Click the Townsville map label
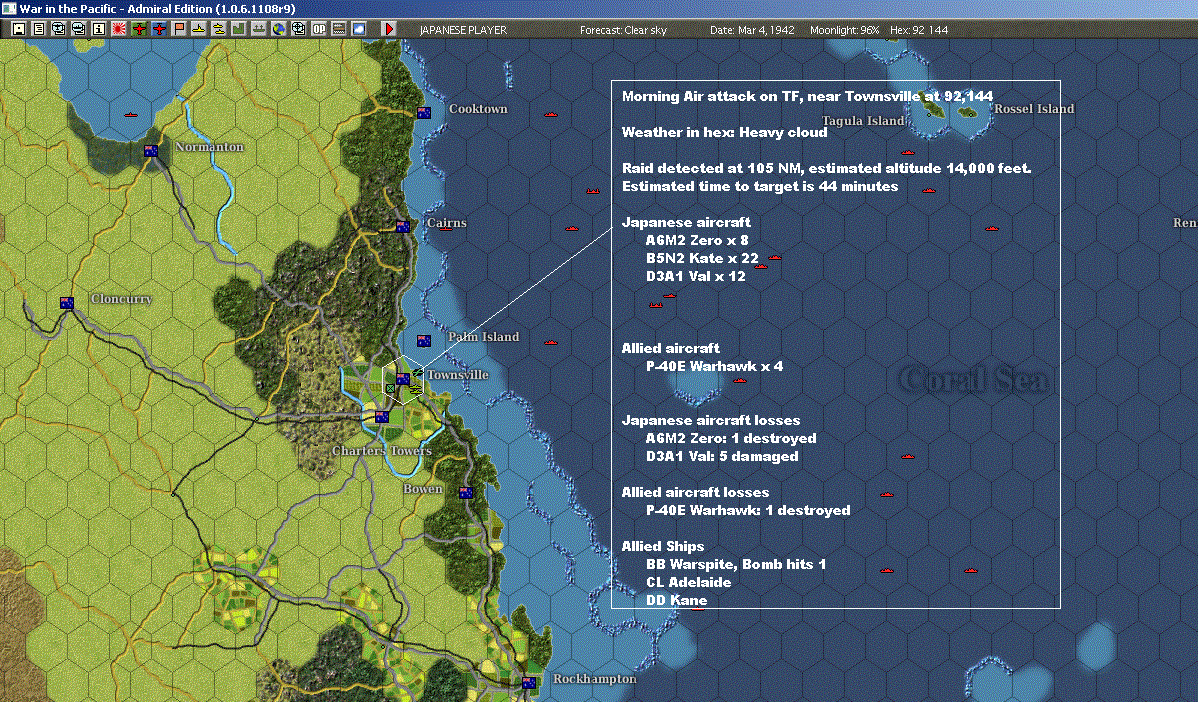Image resolution: width=1198 pixels, height=702 pixels. 457,374
